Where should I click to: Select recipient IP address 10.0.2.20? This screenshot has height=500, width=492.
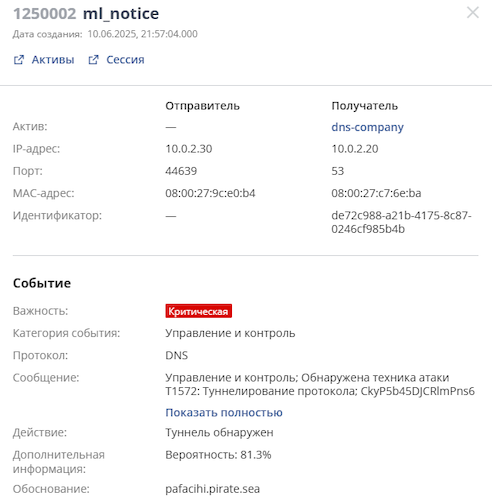[355, 149]
